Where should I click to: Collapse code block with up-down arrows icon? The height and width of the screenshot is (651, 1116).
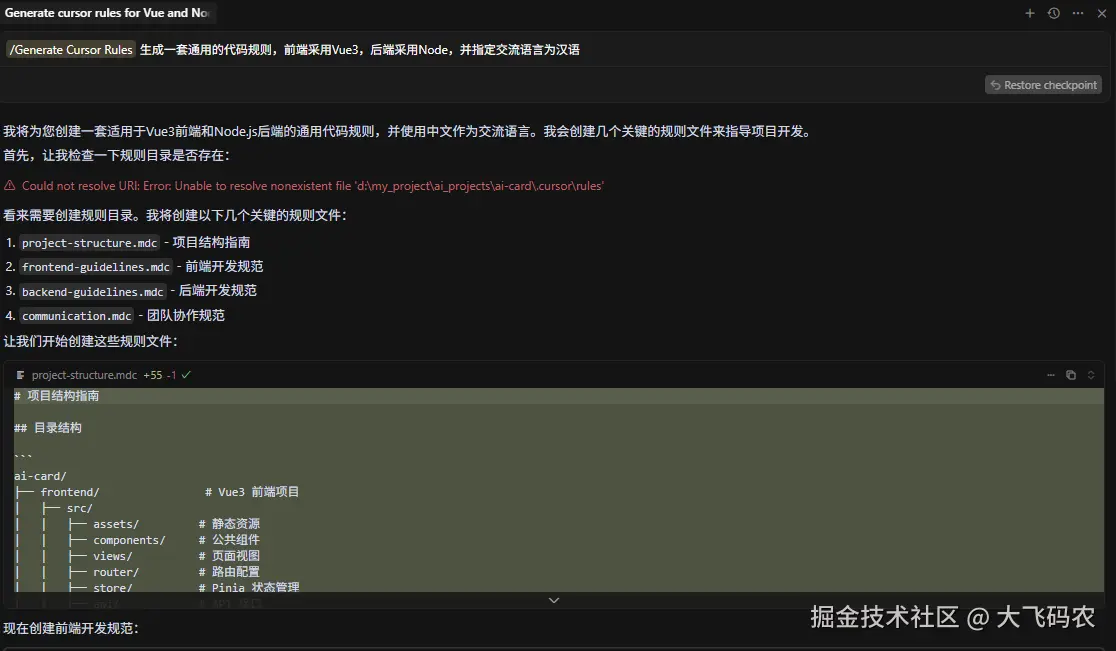[1090, 375]
